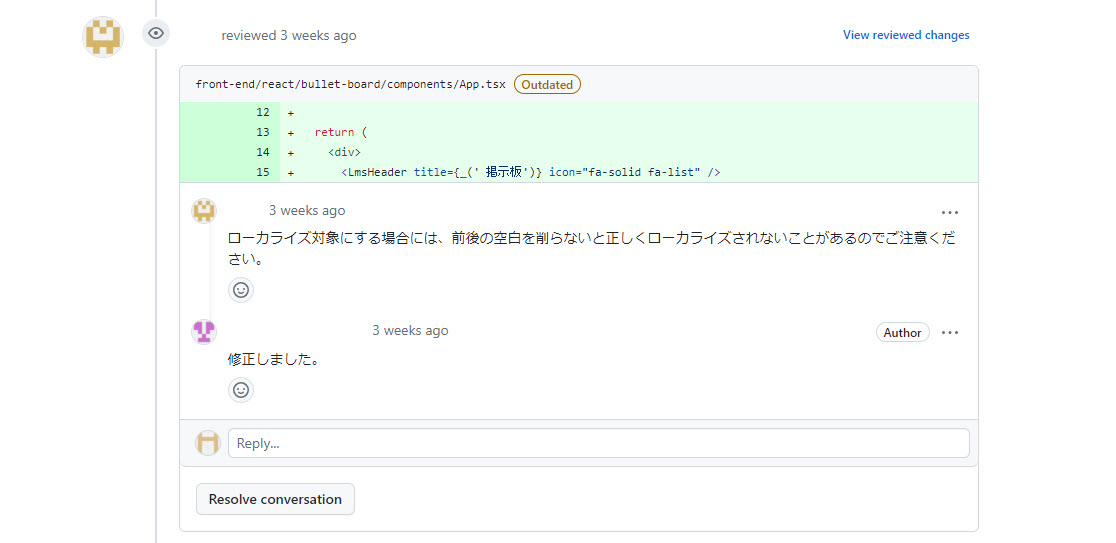The height and width of the screenshot is (543, 1116).
Task: Open View reviewed changes link
Action: (x=906, y=35)
